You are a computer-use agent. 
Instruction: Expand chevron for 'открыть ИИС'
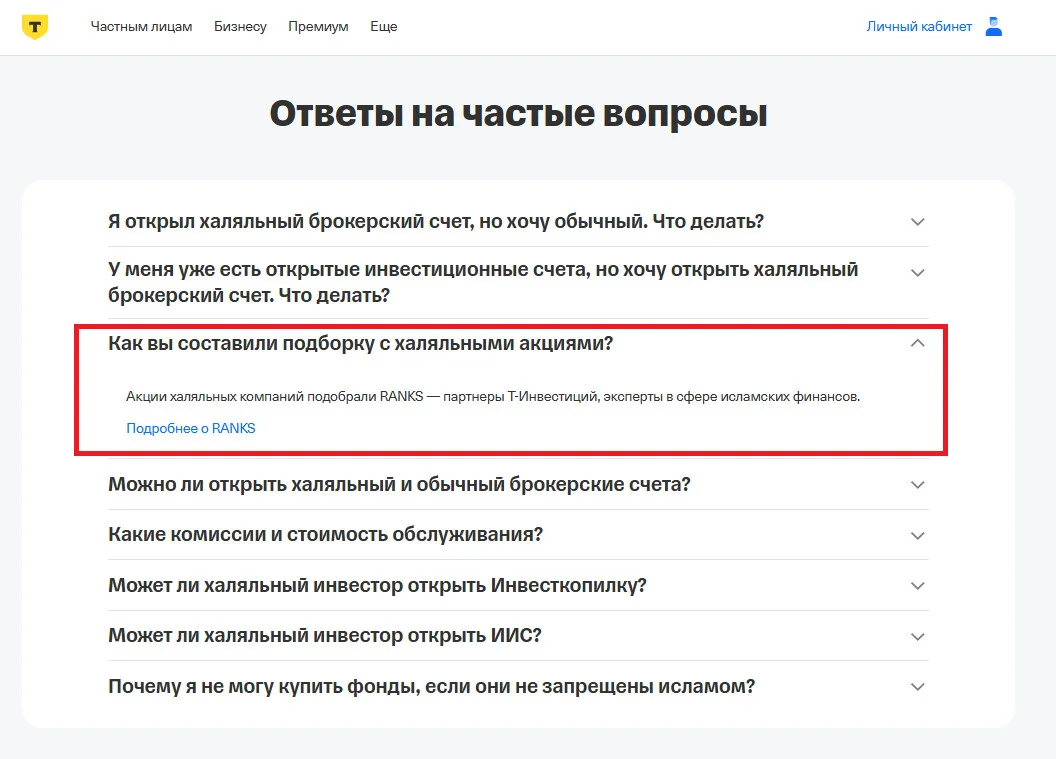[x=917, y=636]
